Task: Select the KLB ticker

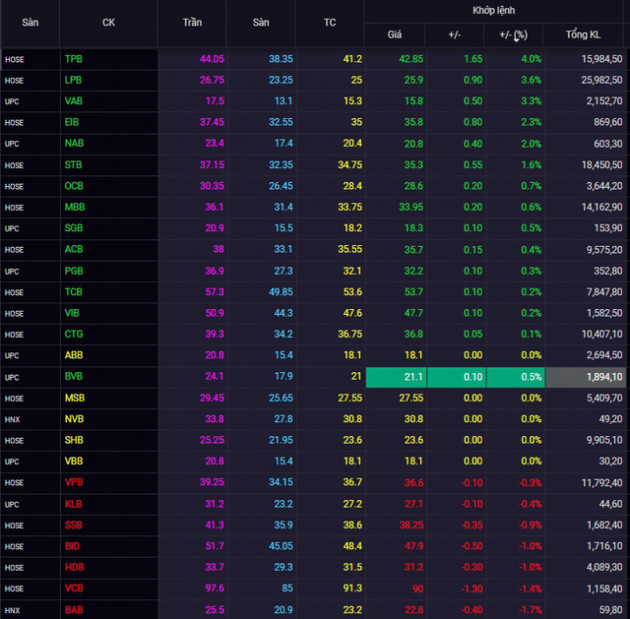Action: coord(73,504)
